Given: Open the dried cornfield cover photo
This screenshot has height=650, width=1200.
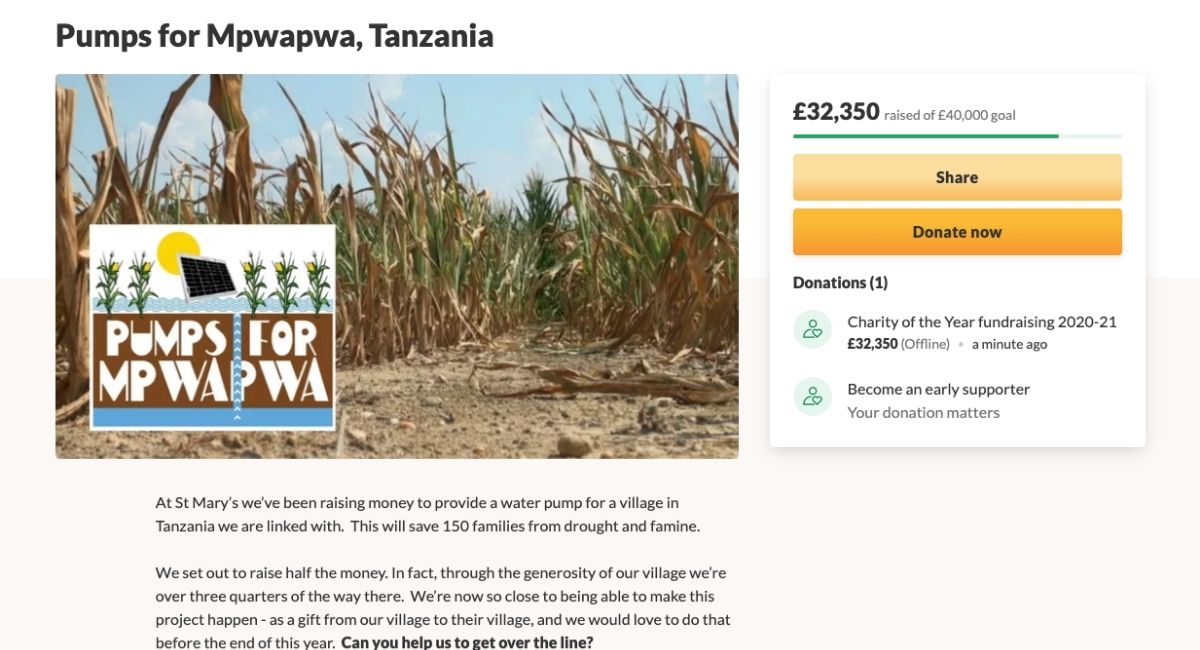Looking at the screenshot, I should point(540,250).
